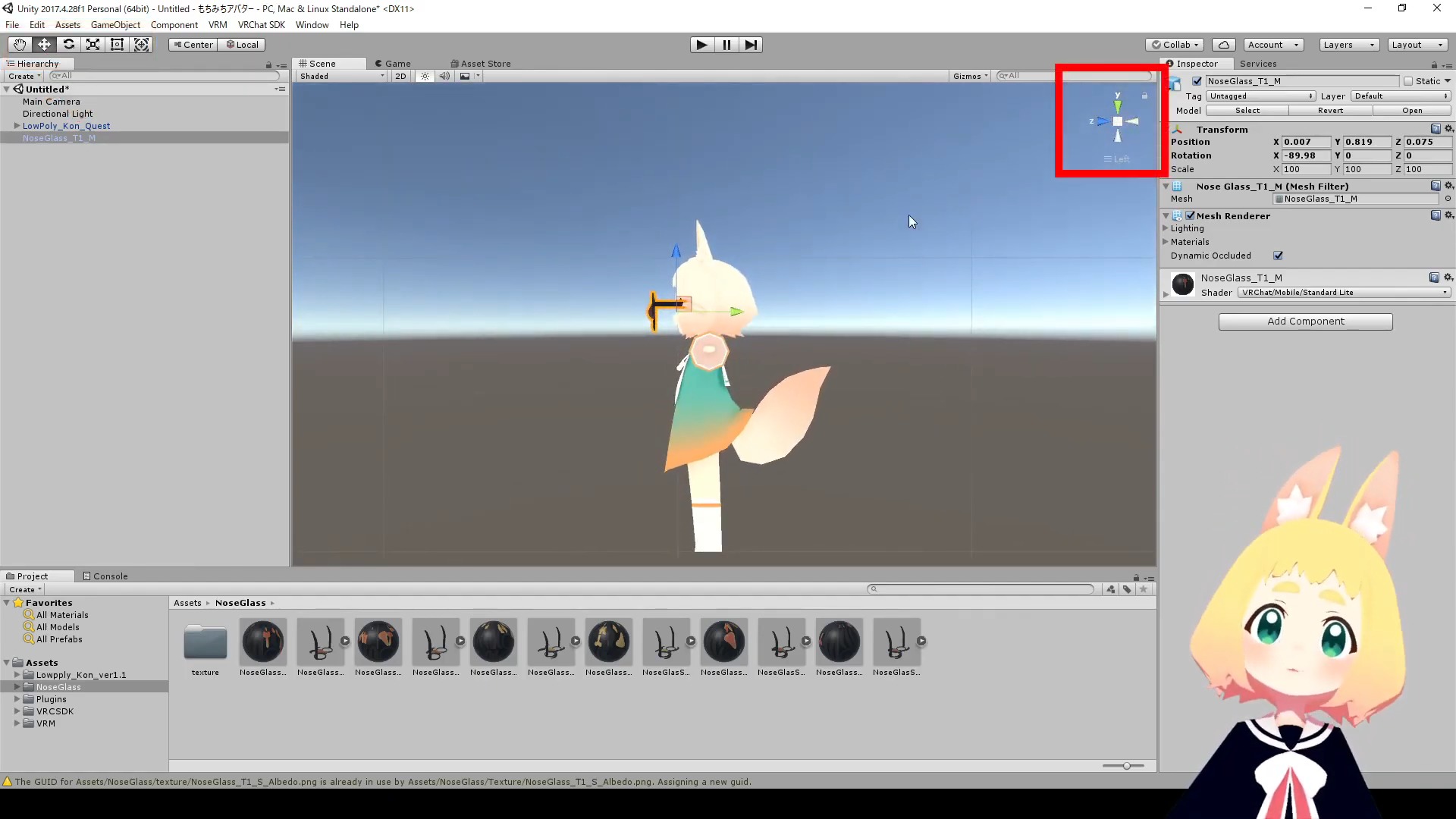The height and width of the screenshot is (819, 1456).
Task: Open the Account dropdown
Action: (1272, 45)
